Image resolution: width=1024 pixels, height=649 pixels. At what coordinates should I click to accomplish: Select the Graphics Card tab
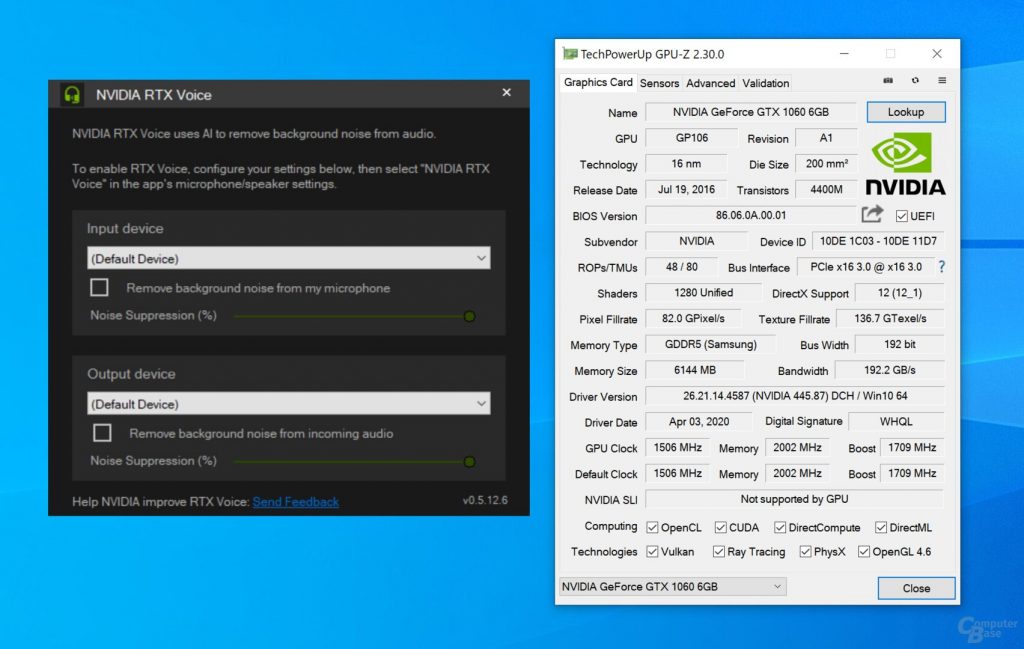tap(598, 82)
